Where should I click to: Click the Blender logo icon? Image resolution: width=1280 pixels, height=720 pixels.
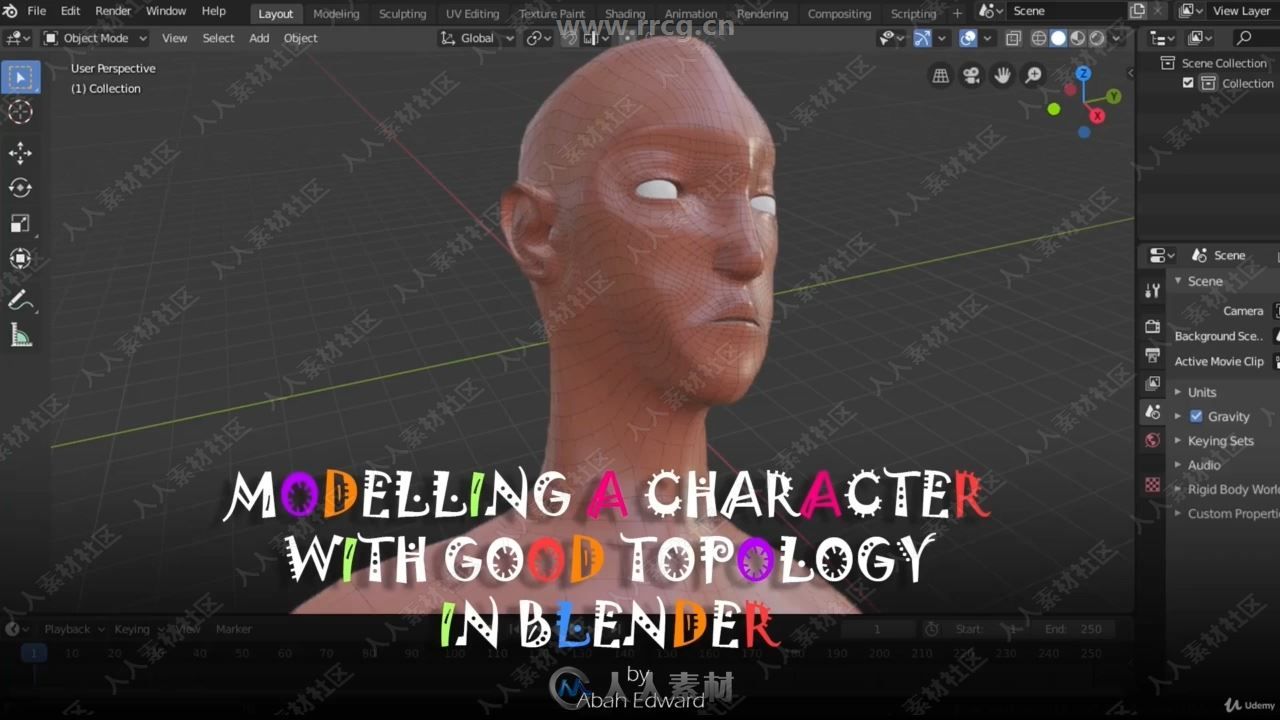(x=10, y=11)
